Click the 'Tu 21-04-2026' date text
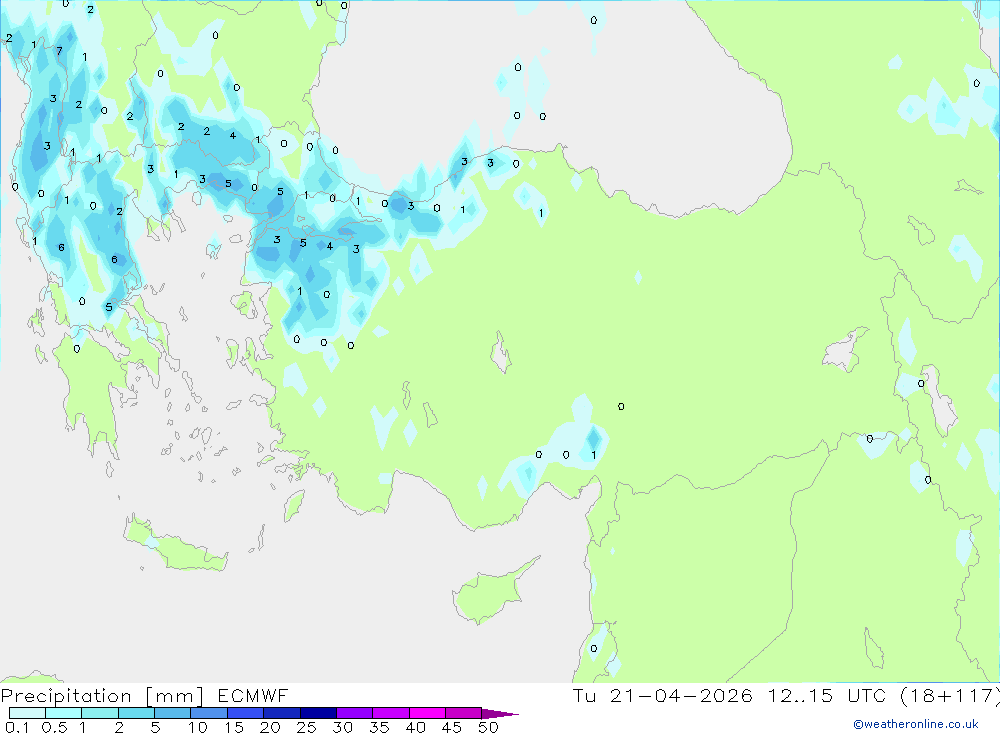This screenshot has width=1000, height=733. pyautogui.click(x=663, y=695)
